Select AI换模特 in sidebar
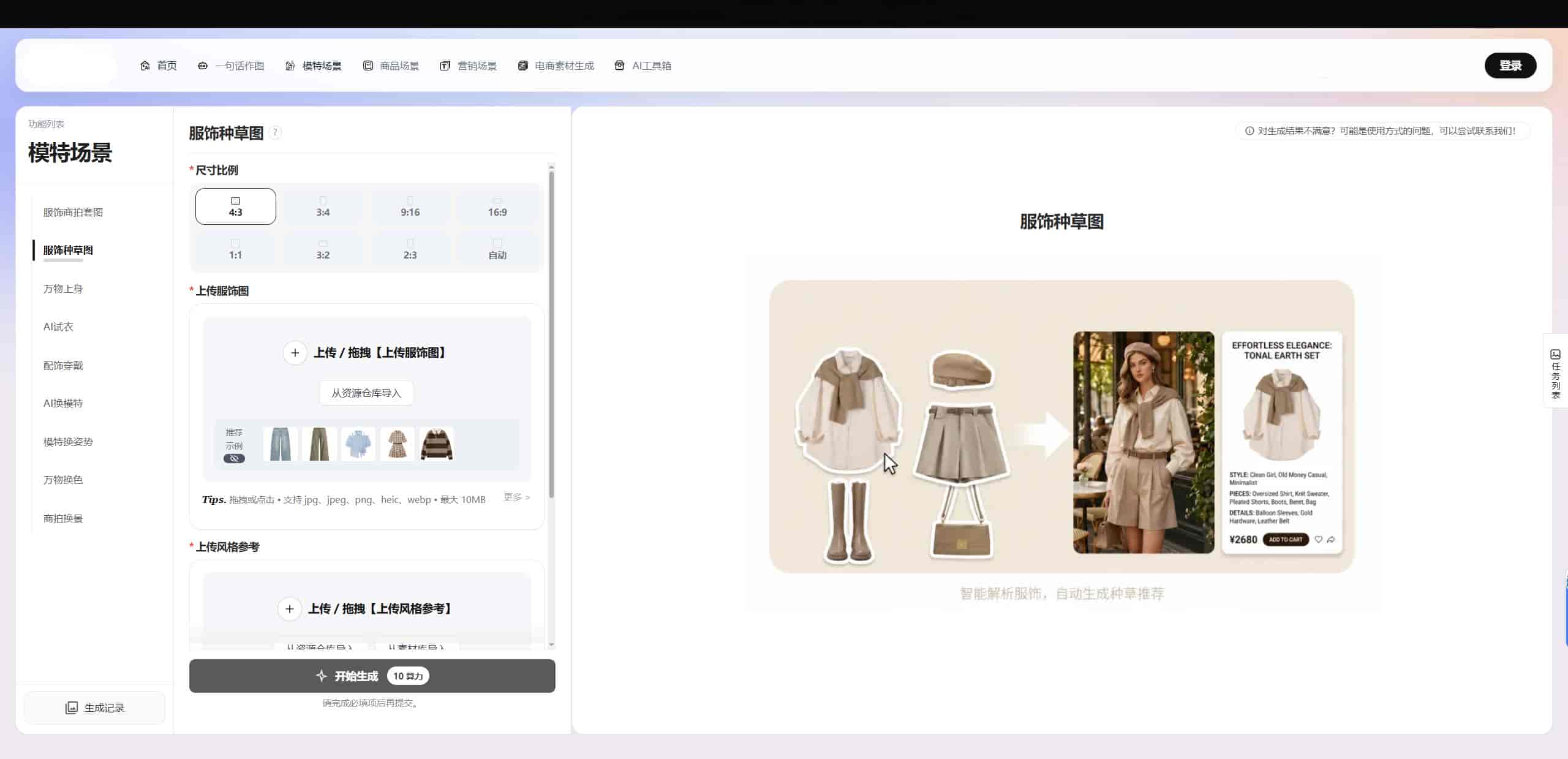The height and width of the screenshot is (759, 1568). (63, 403)
